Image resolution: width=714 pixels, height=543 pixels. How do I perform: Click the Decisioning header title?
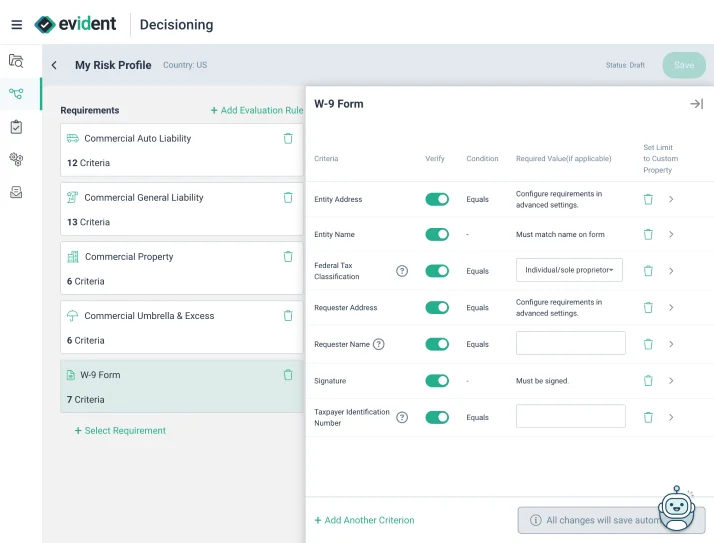pyautogui.click(x=176, y=25)
